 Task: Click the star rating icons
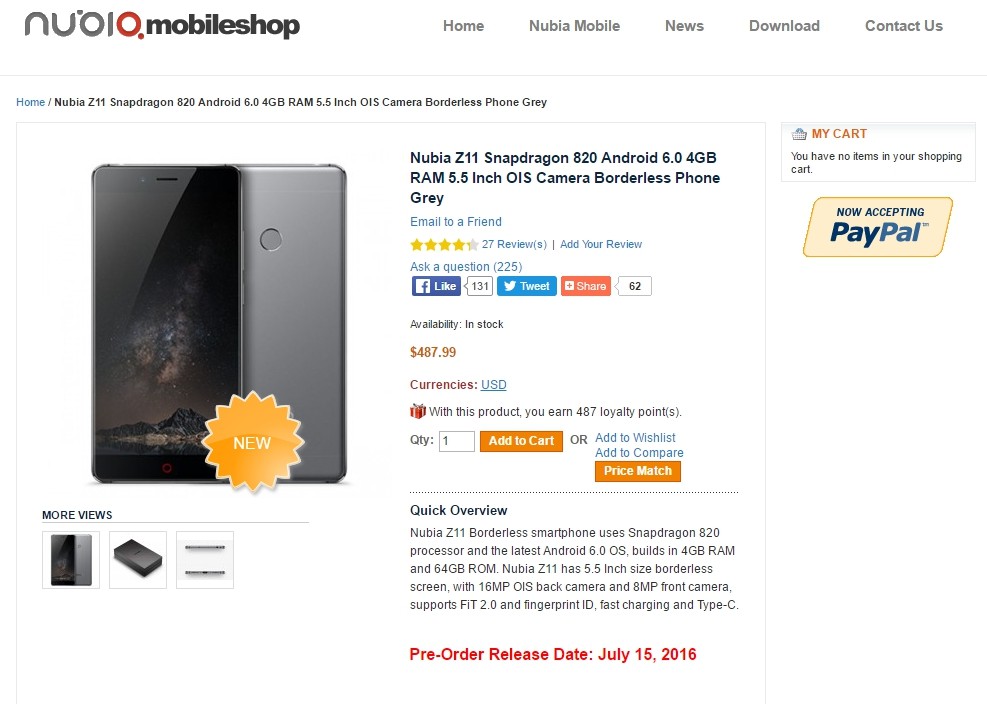pyautogui.click(x=444, y=244)
